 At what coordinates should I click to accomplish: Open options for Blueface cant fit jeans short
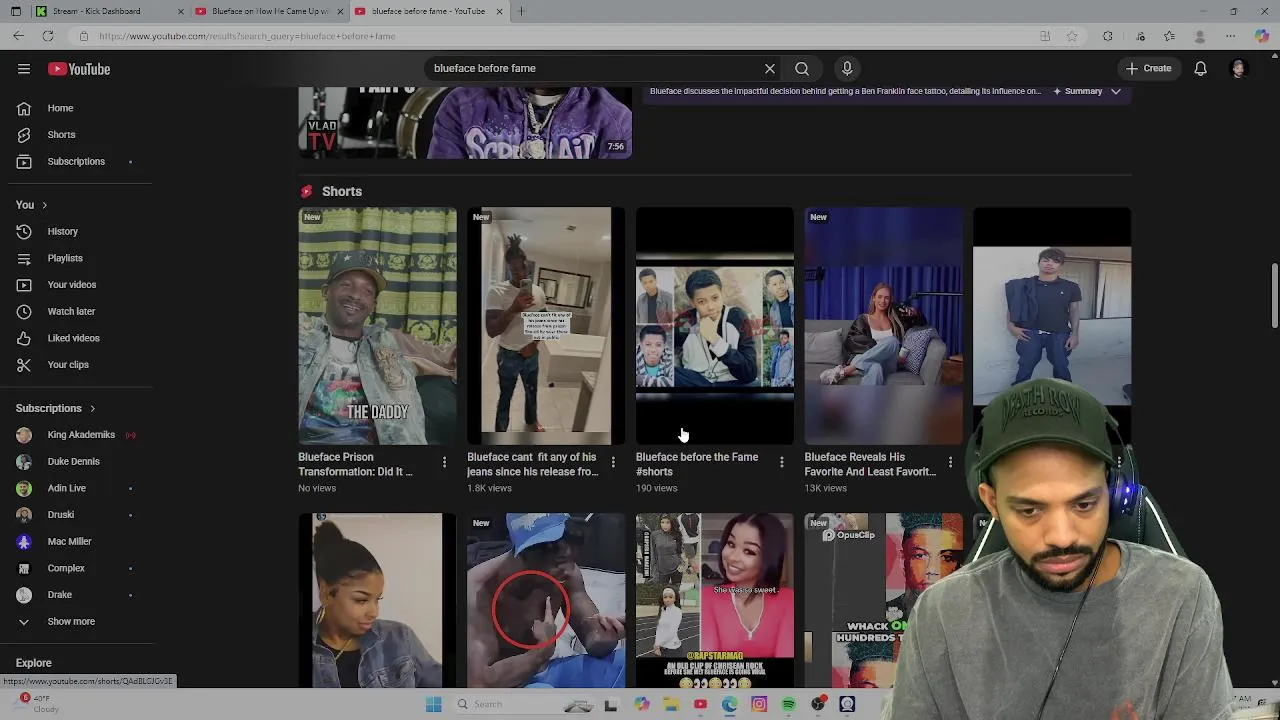pos(613,462)
